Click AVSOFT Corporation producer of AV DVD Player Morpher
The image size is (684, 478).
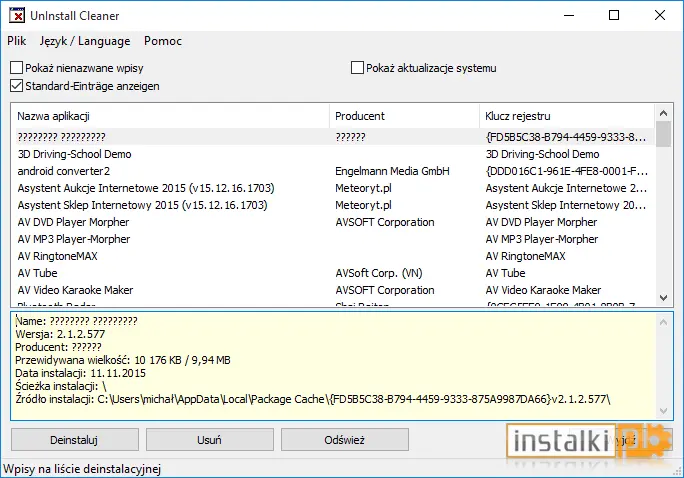(385, 222)
